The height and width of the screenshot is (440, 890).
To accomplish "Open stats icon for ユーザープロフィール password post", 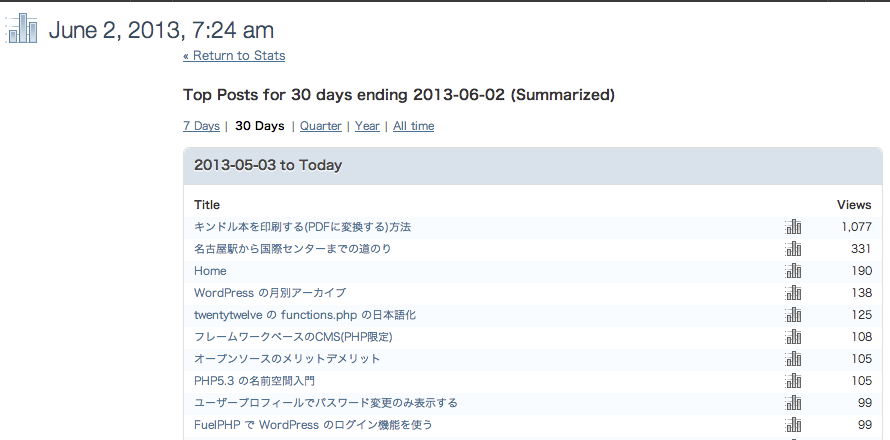I will click(x=793, y=403).
